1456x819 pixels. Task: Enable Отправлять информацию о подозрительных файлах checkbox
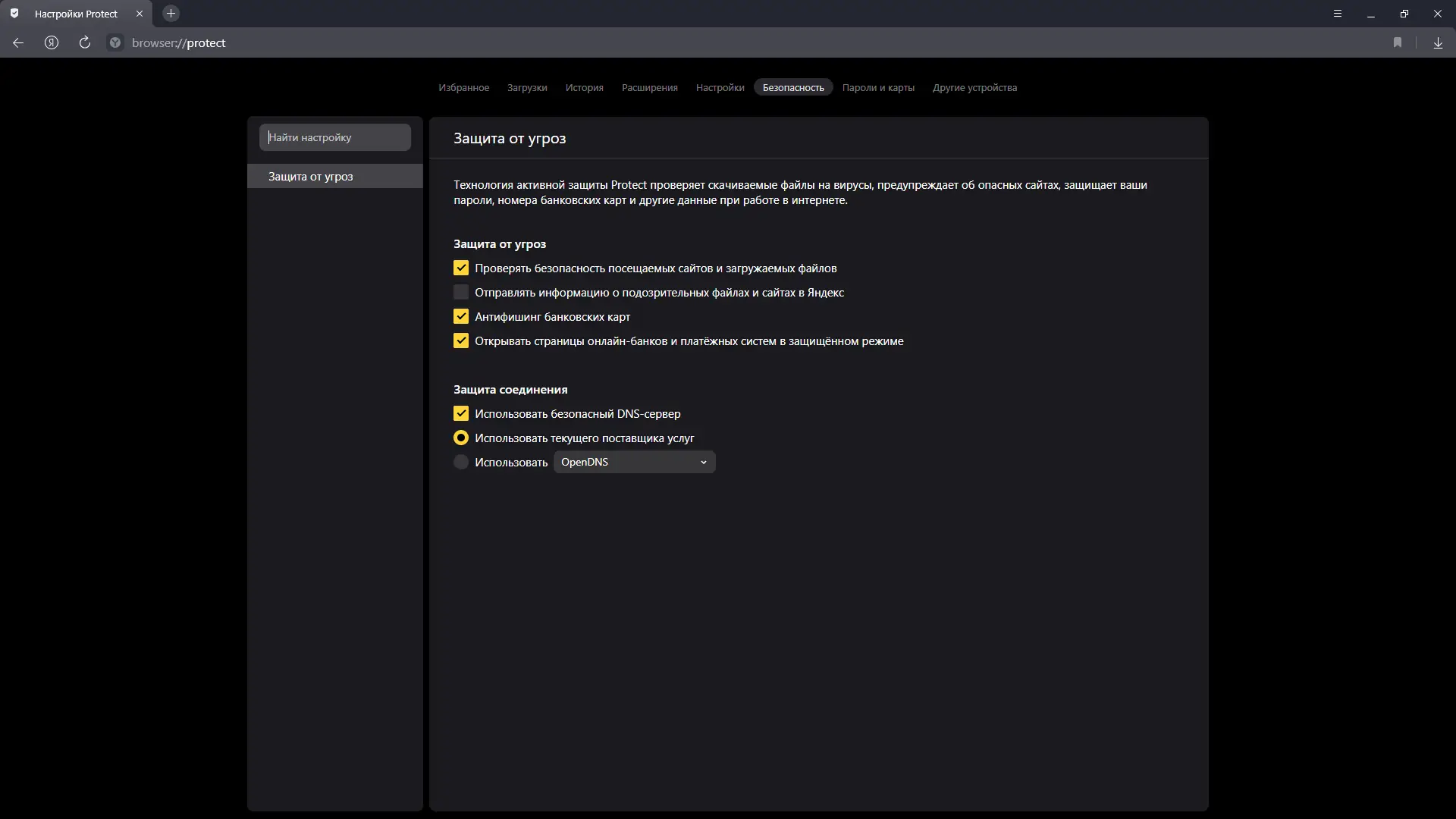coord(461,292)
